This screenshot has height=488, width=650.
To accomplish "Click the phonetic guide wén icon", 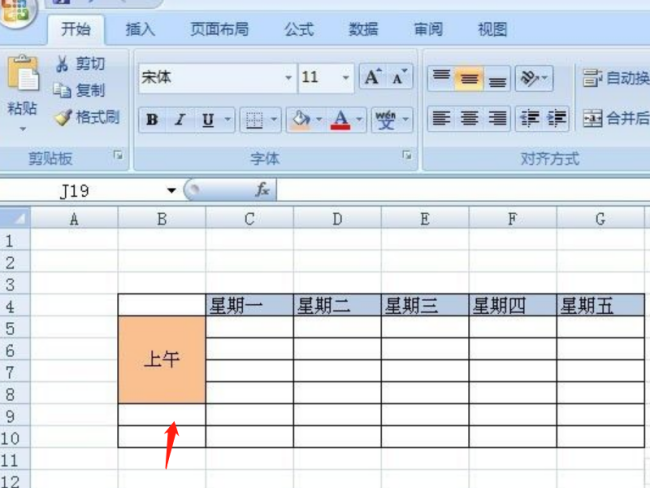I will tap(386, 120).
